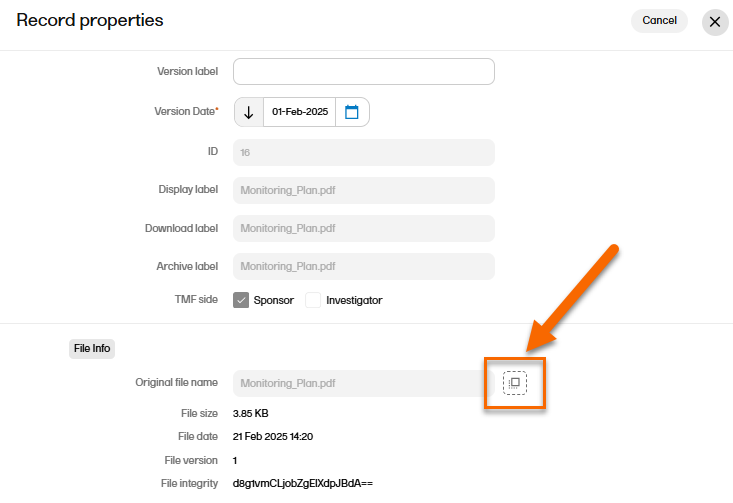Enable the Investigator checkbox
This screenshot has width=733, height=503.
click(x=313, y=300)
